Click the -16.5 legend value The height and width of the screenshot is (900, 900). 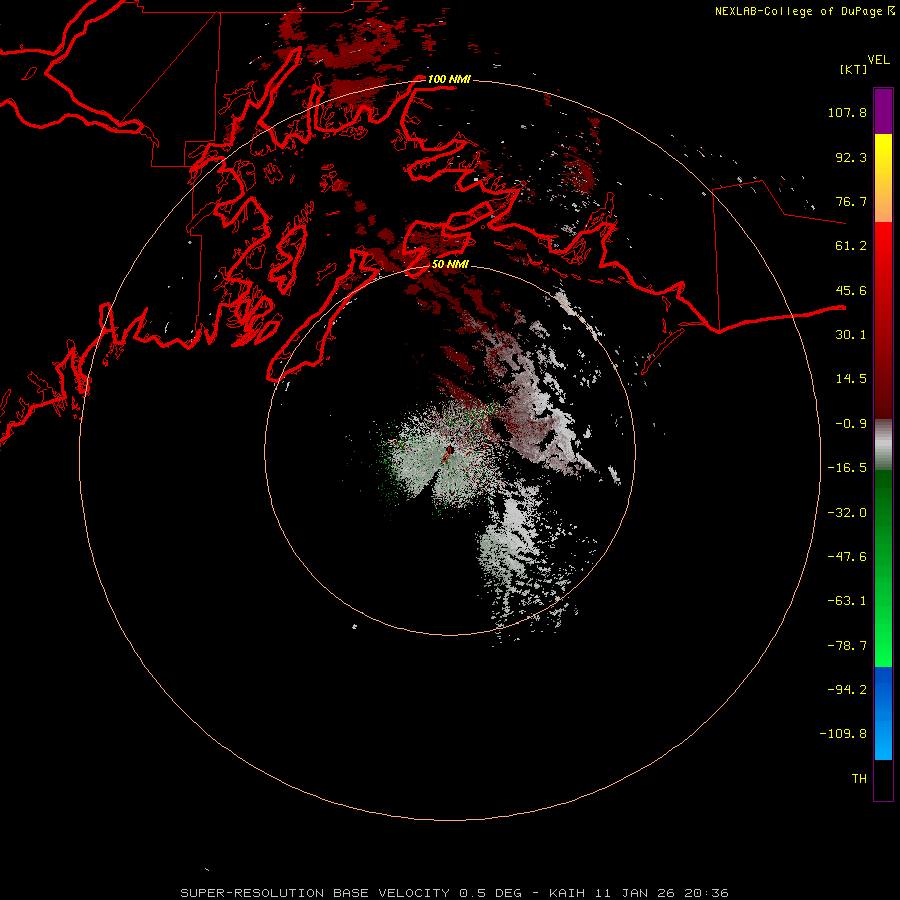point(847,468)
